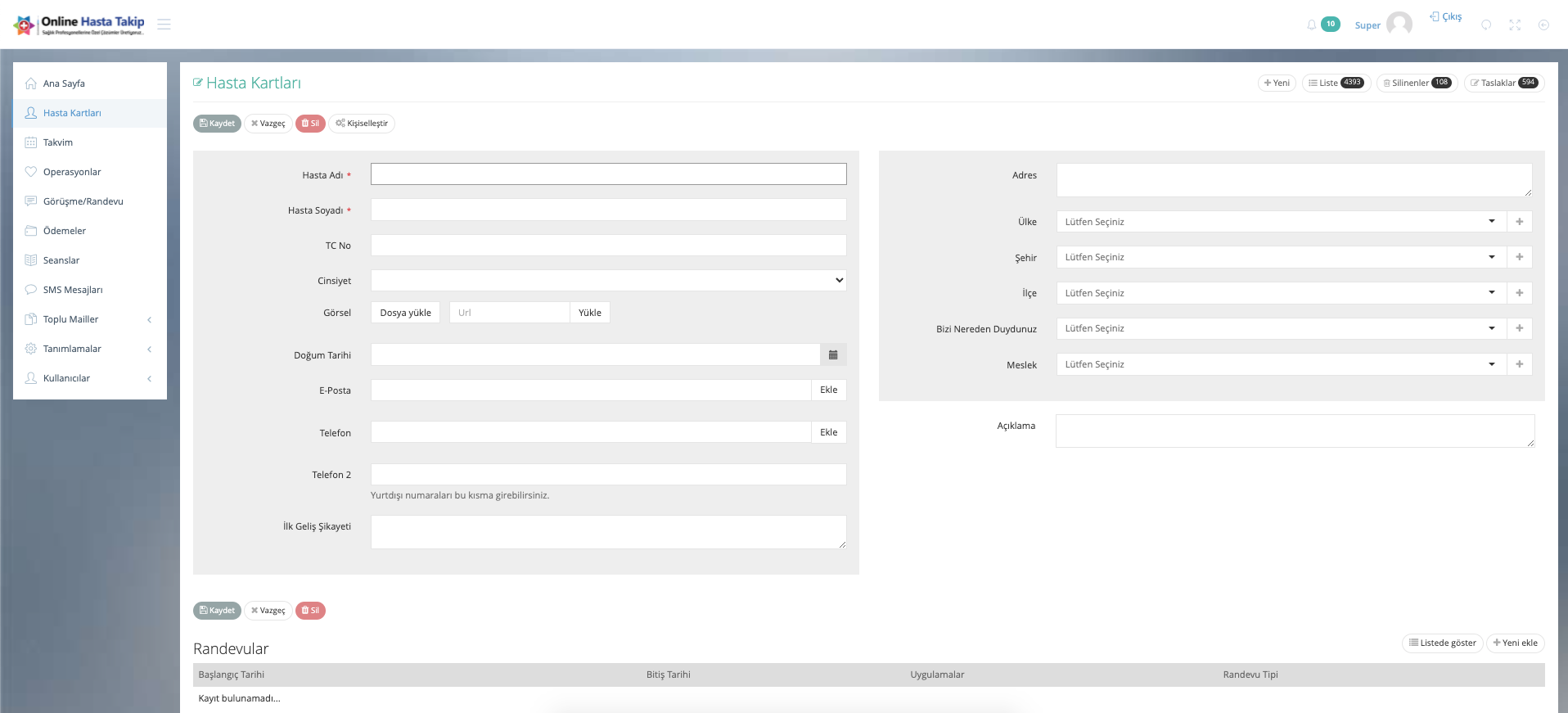The height and width of the screenshot is (713, 1568).
Task: Open the Bizi Nereden Duydunuz dropdown
Action: (1281, 328)
